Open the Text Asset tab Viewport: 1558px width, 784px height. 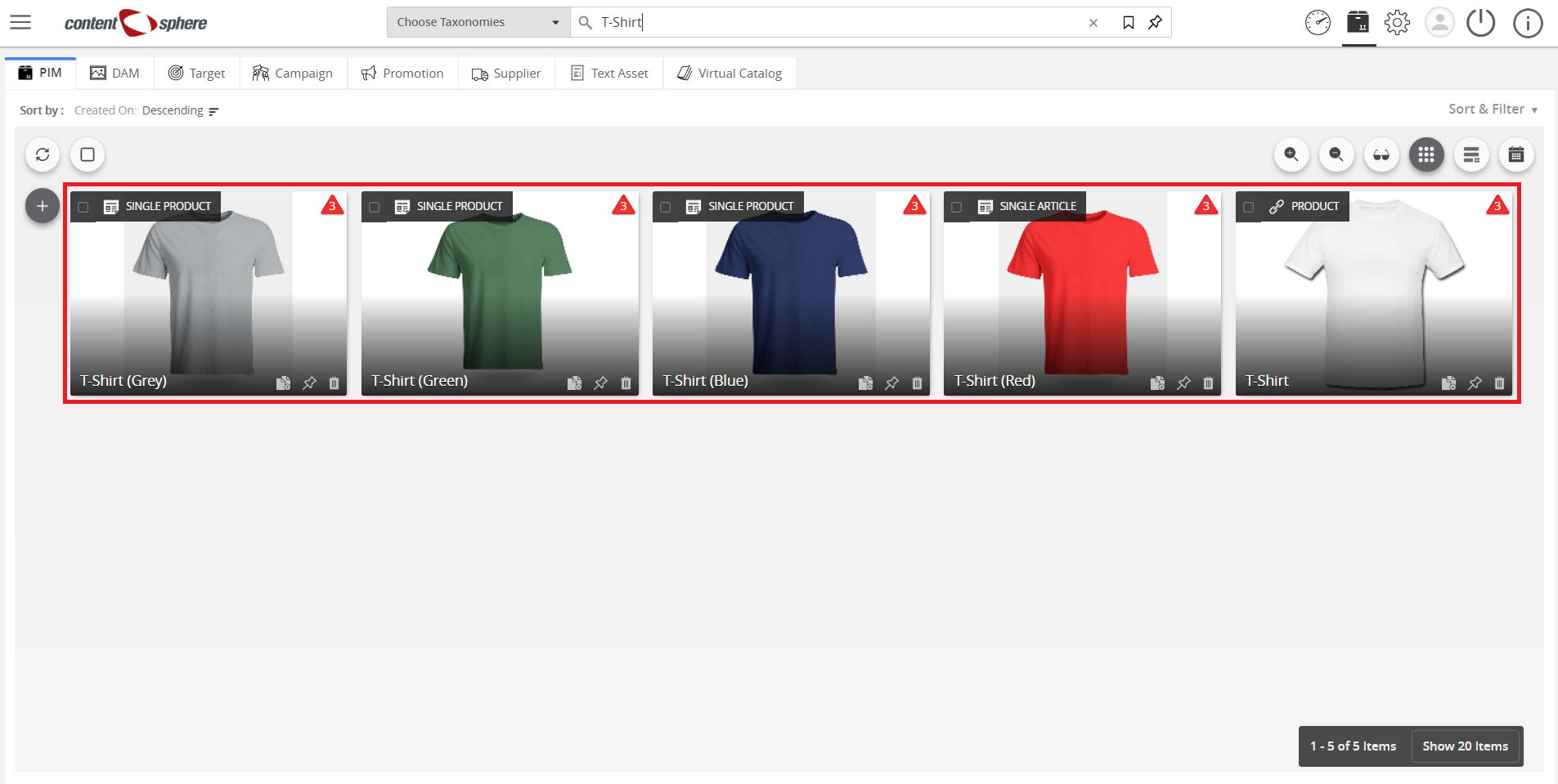pos(609,73)
